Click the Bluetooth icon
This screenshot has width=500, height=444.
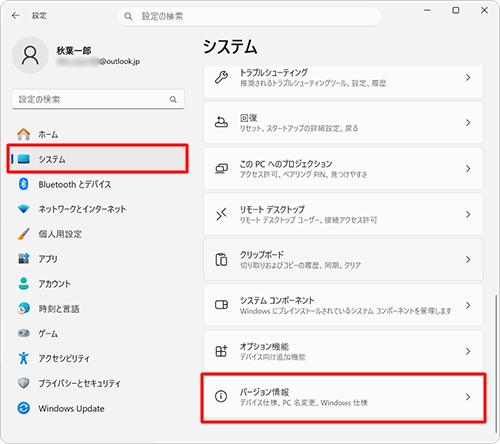(x=23, y=184)
